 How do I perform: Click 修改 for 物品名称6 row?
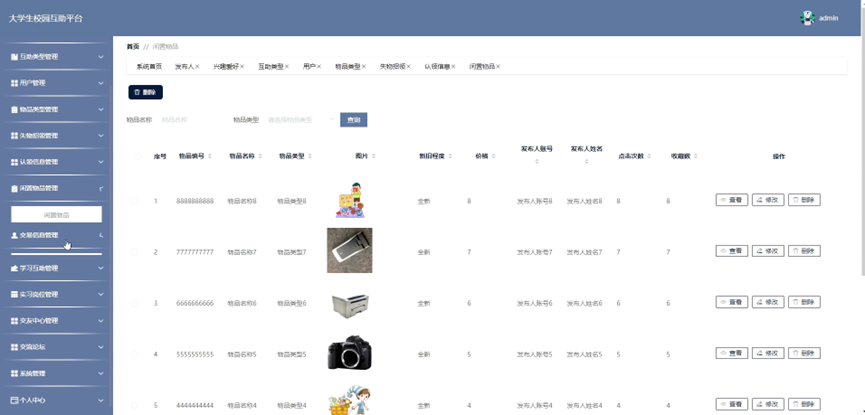coord(768,302)
